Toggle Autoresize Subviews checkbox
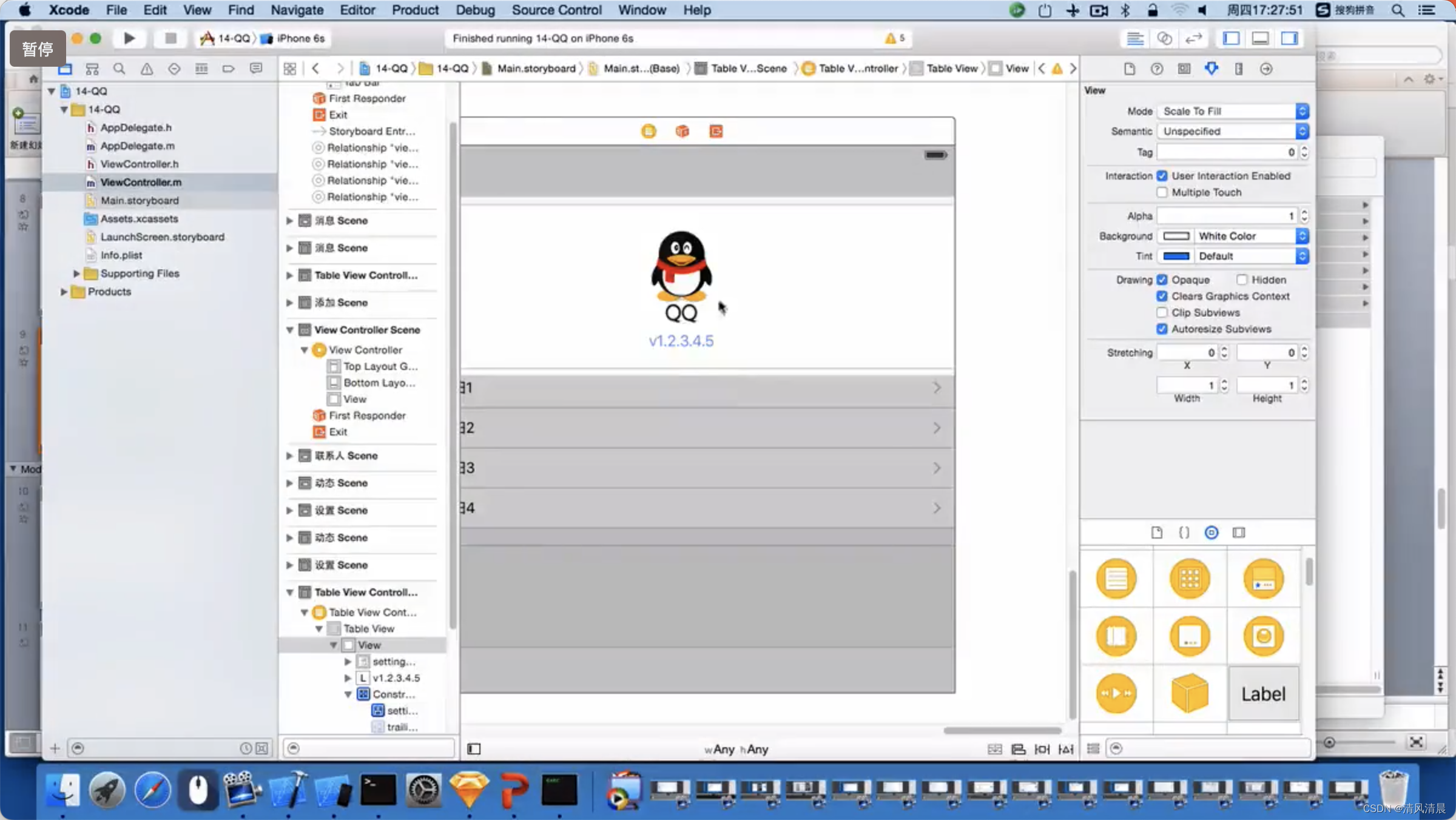 click(1162, 329)
